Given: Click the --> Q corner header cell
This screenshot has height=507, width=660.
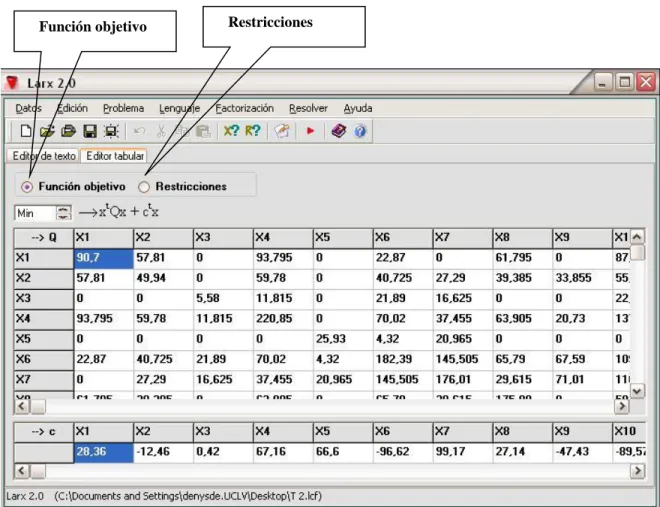Looking at the screenshot, I should coord(44,238).
